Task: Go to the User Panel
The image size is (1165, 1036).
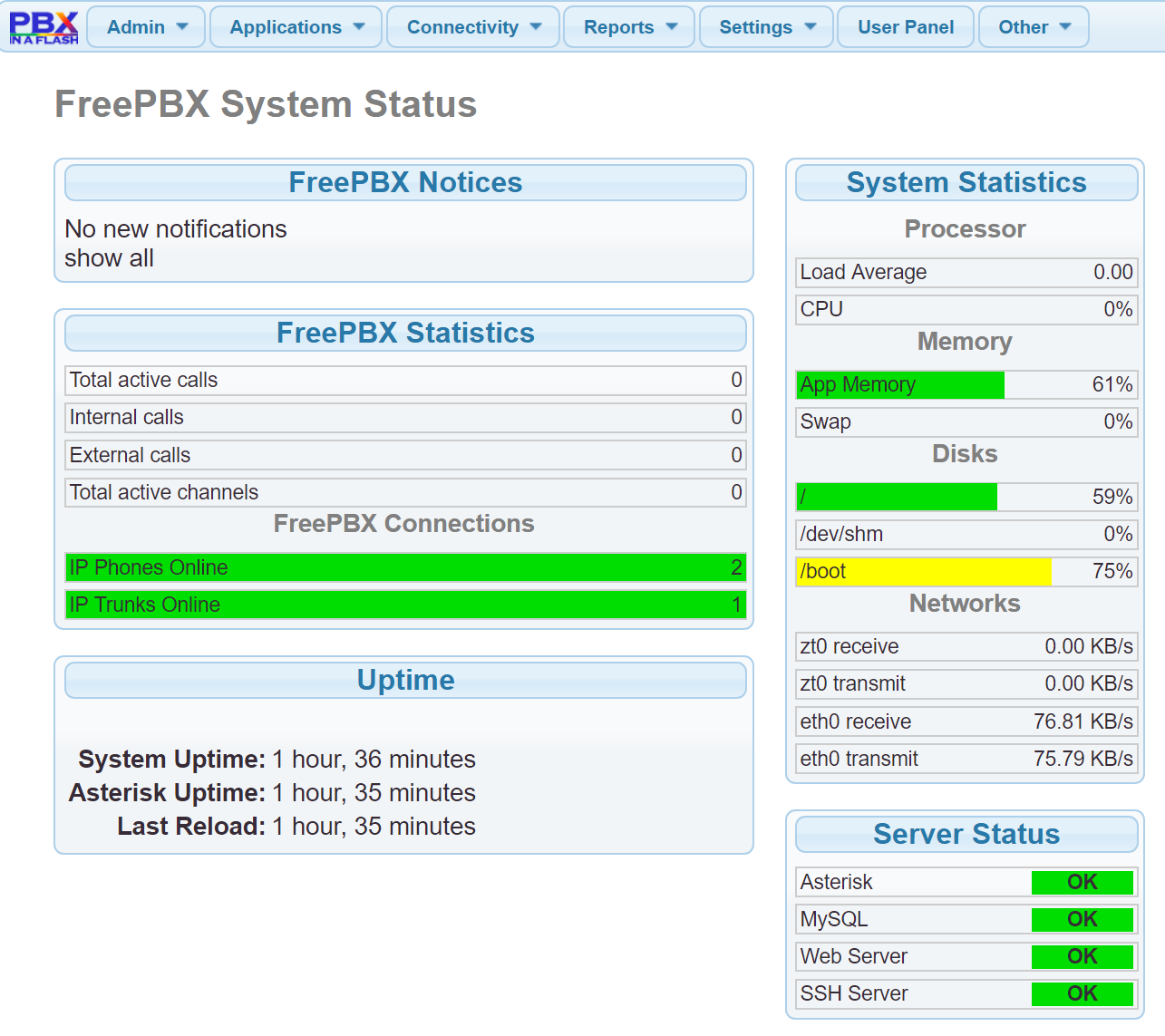Action: coord(906,27)
